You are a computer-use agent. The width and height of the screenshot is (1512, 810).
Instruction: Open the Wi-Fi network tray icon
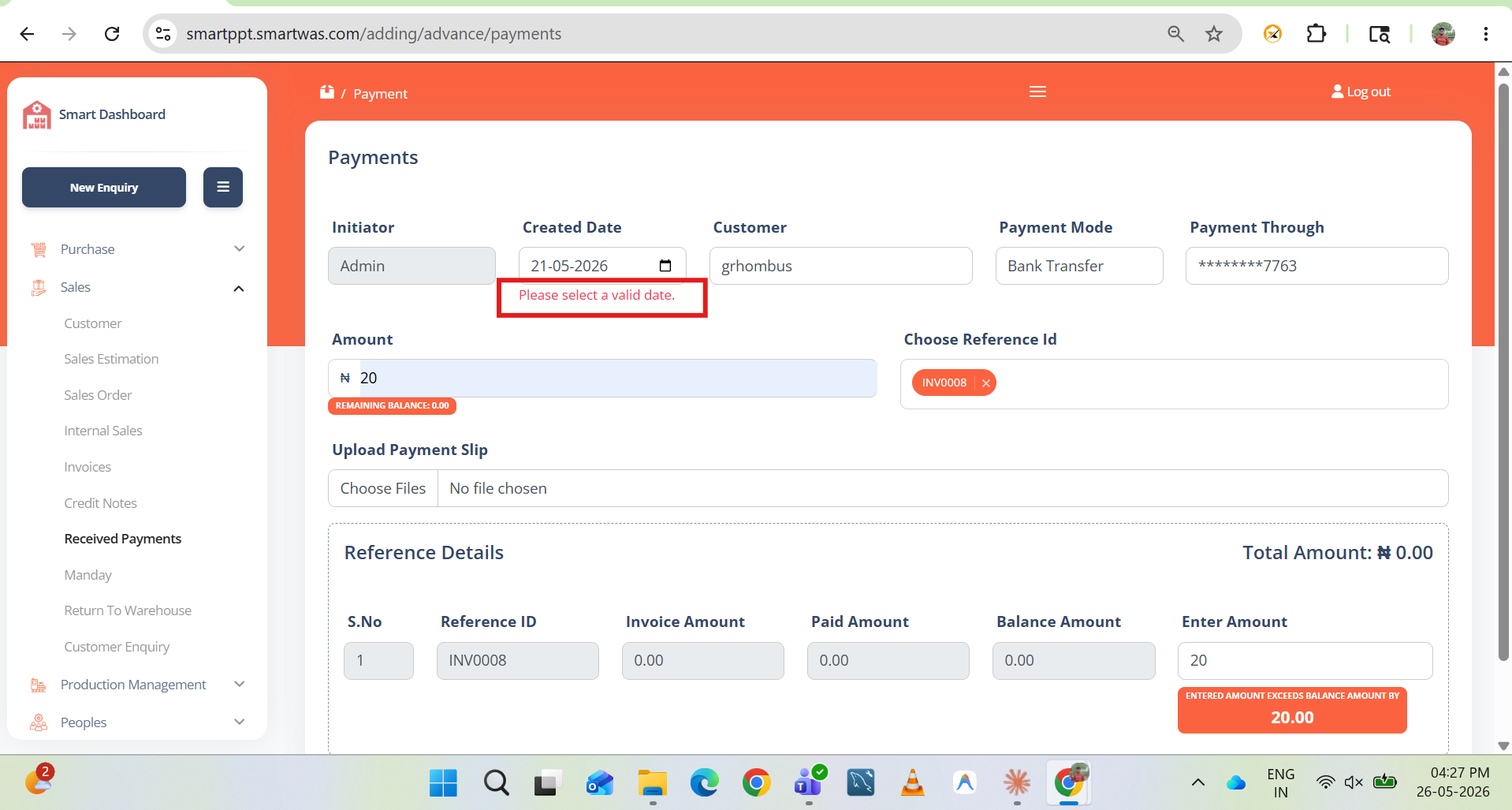pyautogui.click(x=1325, y=782)
